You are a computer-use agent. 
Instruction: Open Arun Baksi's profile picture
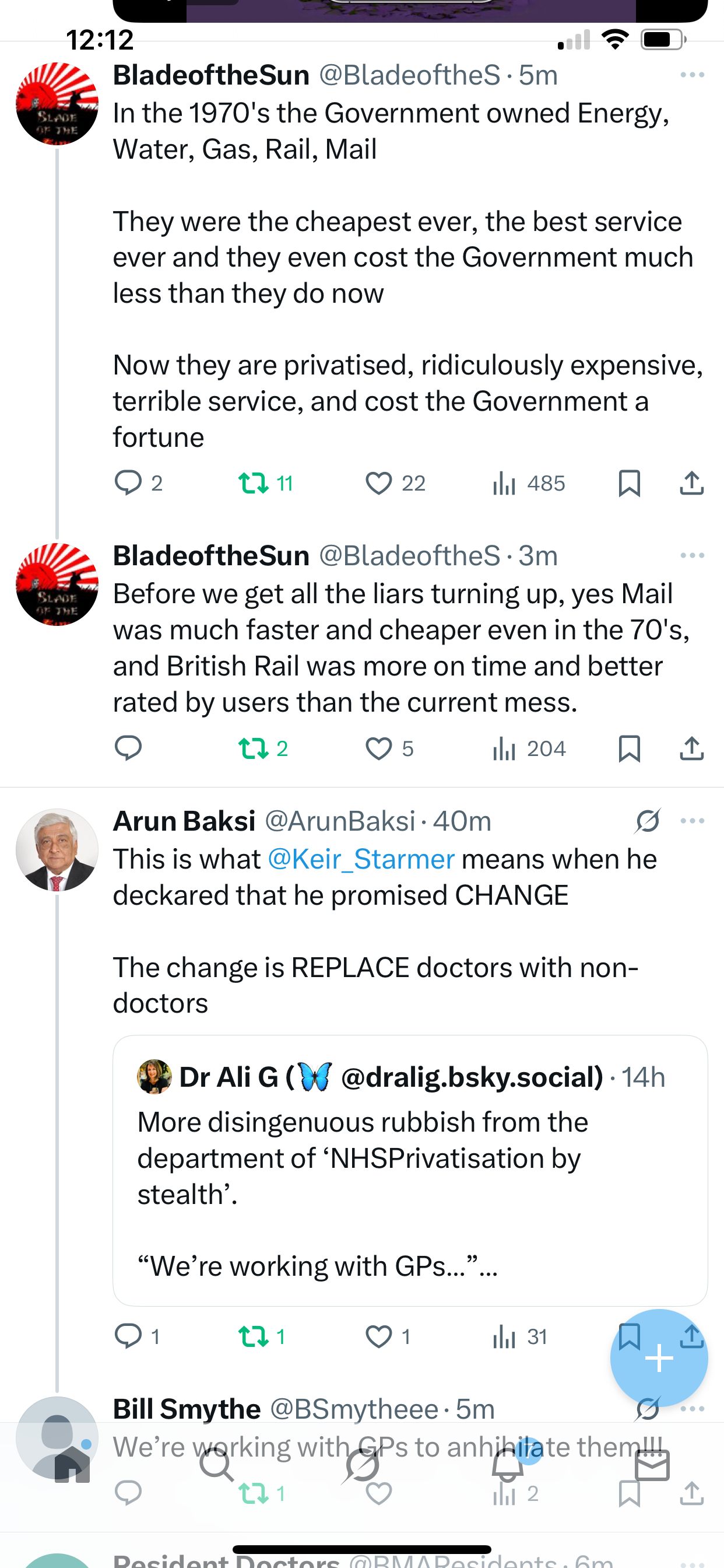tap(57, 850)
